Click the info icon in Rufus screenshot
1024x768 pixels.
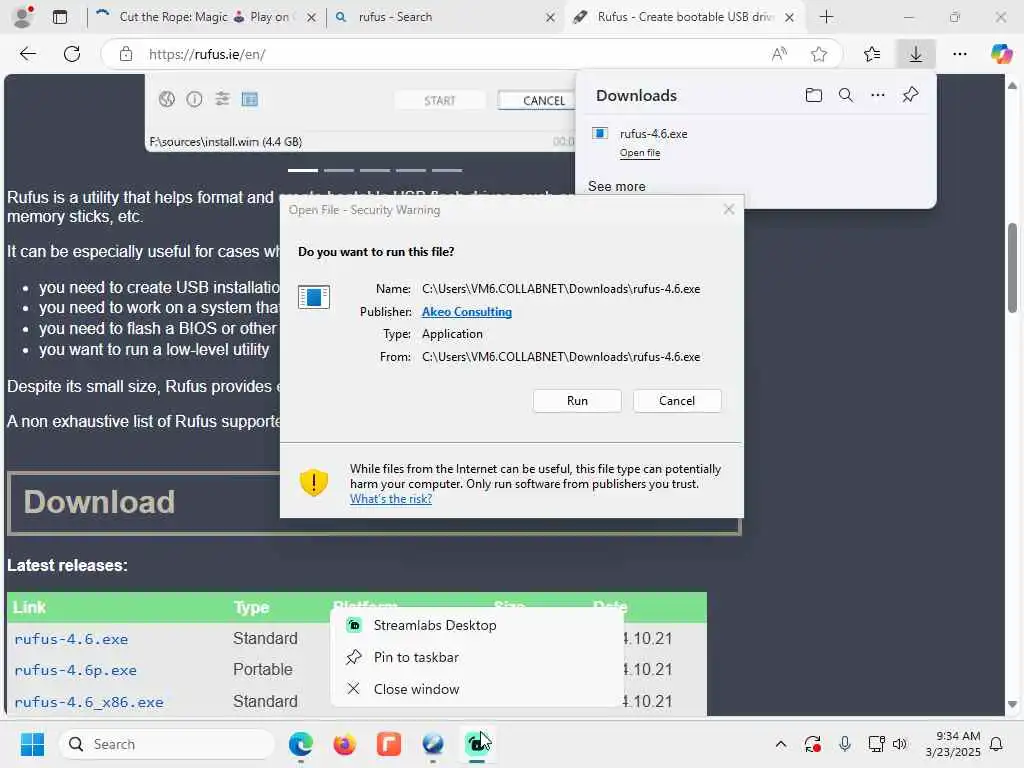pyautogui.click(x=194, y=99)
